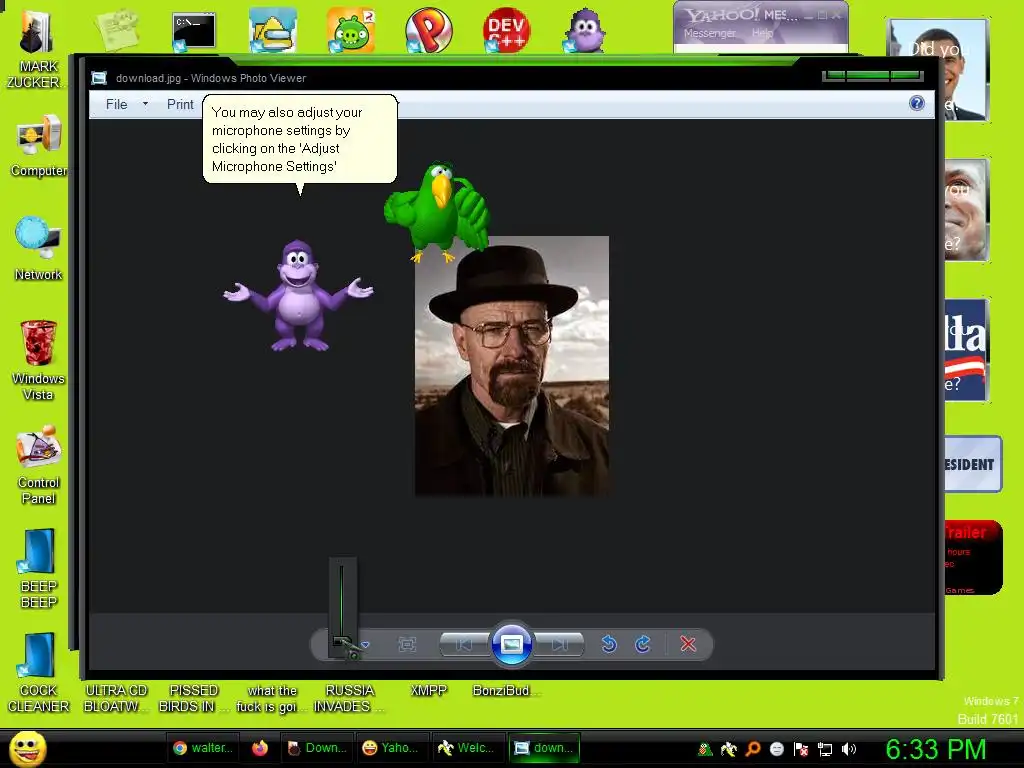The width and height of the screenshot is (1024, 768).
Task: Select the ULTRA CD BLOATW... desktop label
Action: [115, 698]
